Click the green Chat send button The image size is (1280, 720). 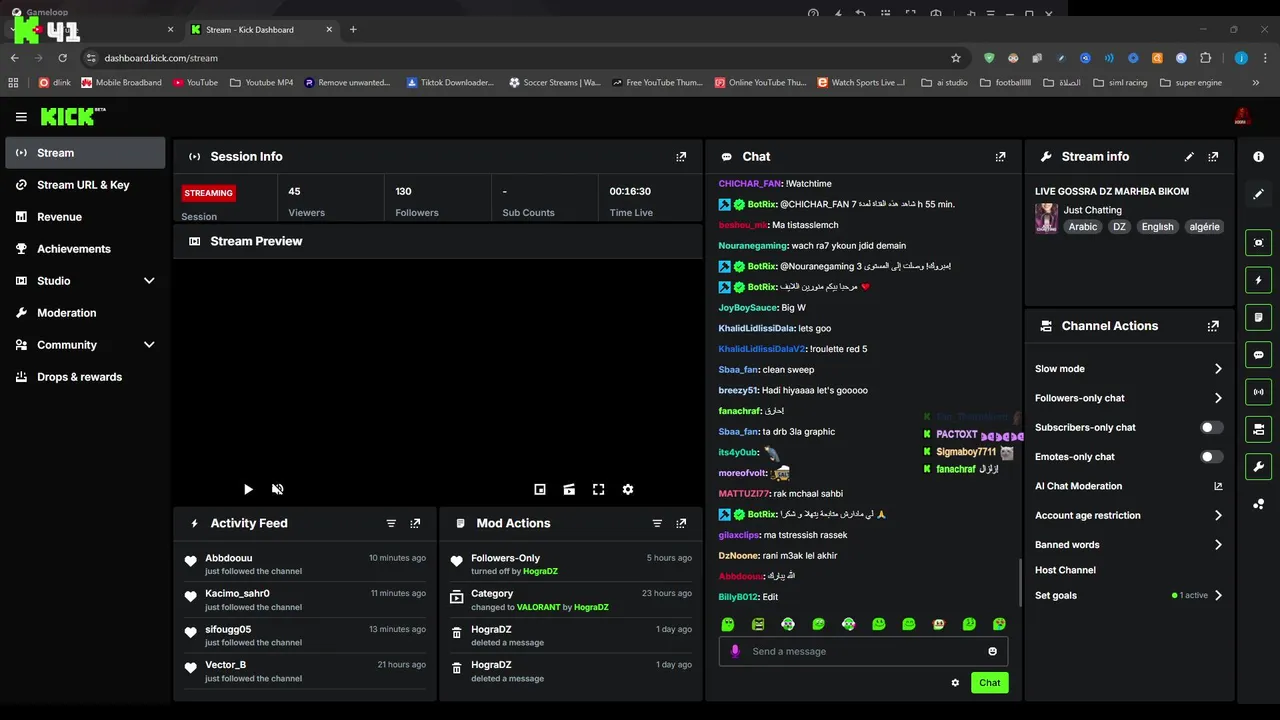pyautogui.click(x=989, y=683)
